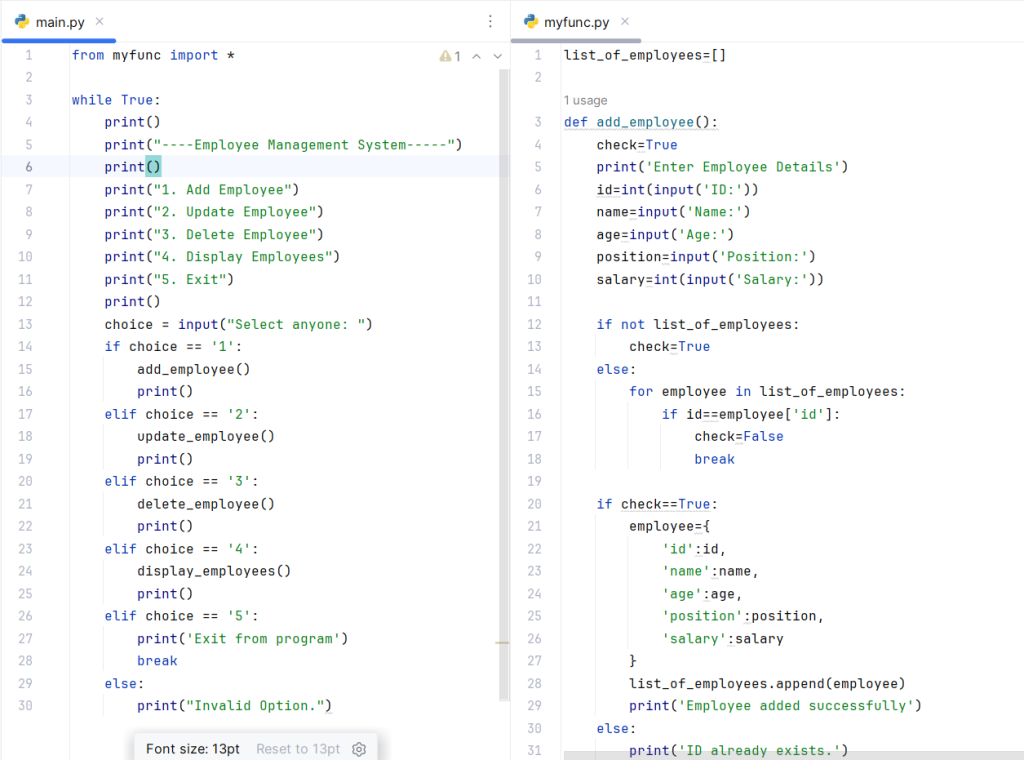Click the warning triangle inspection indicator

click(x=445, y=56)
